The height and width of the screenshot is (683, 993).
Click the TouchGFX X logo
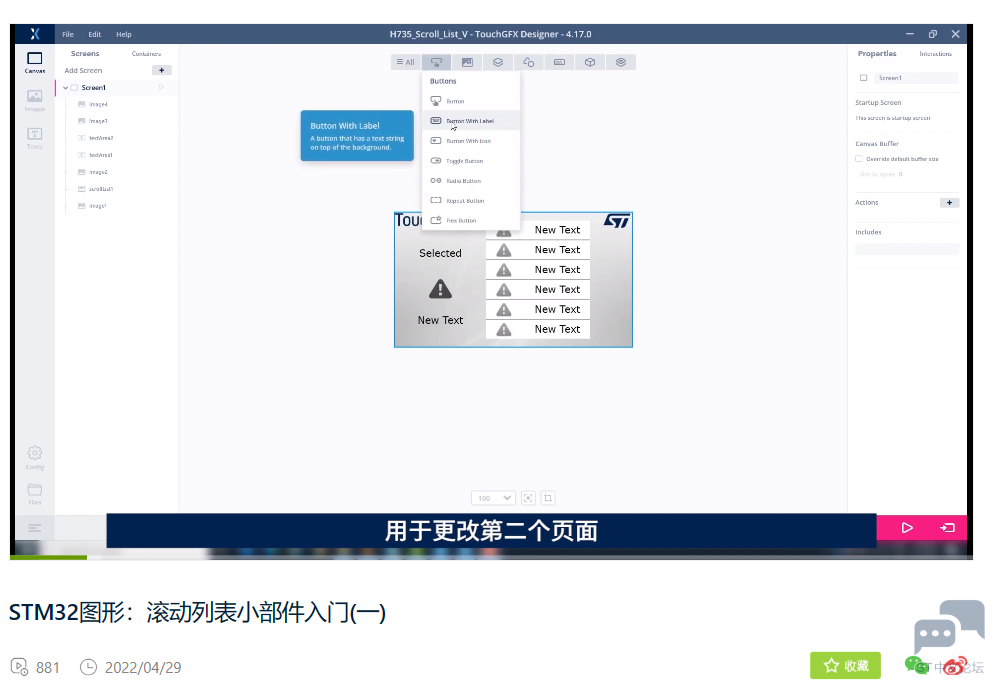pos(35,34)
